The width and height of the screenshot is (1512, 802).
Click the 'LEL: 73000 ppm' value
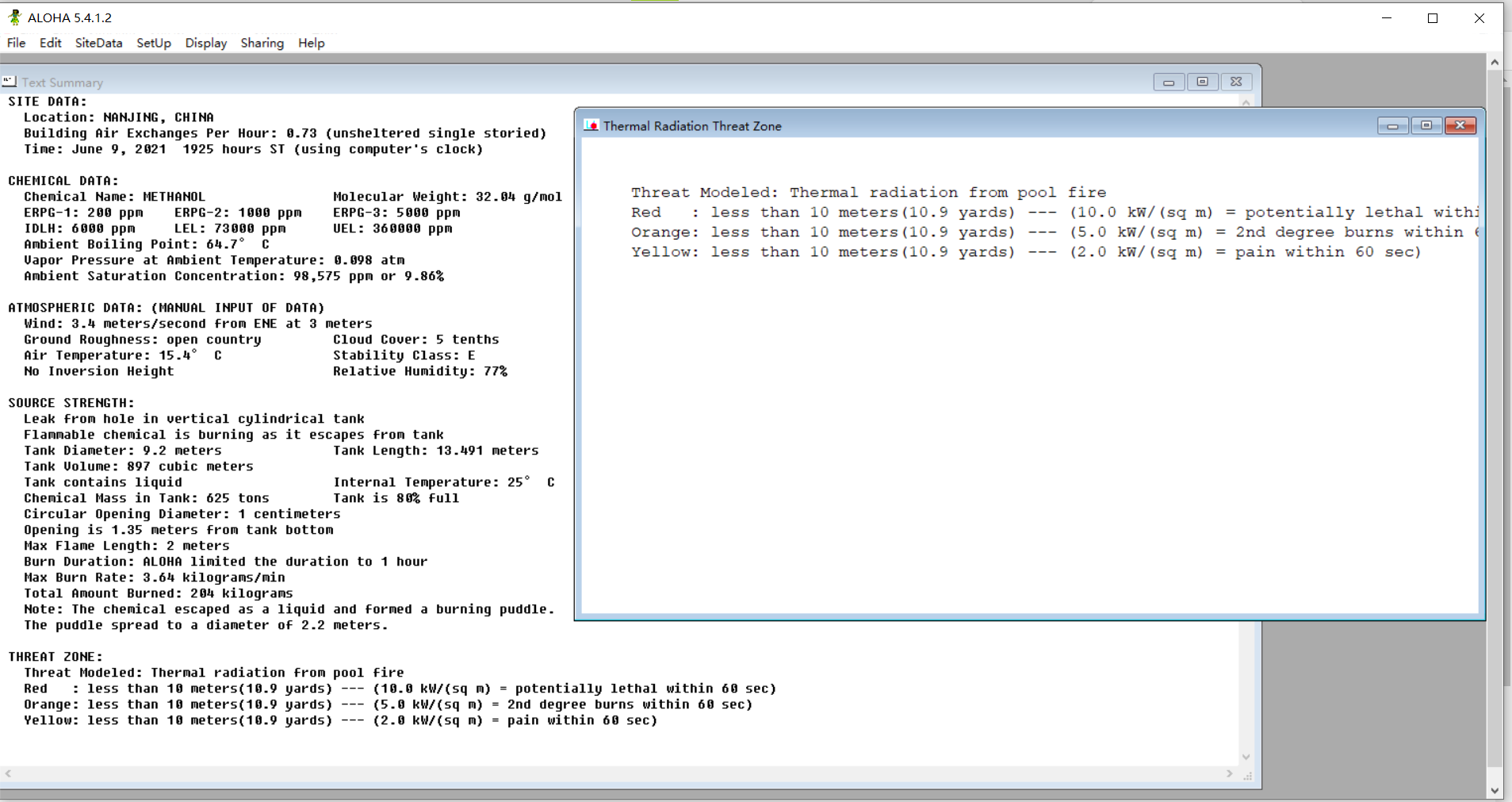click(x=230, y=228)
